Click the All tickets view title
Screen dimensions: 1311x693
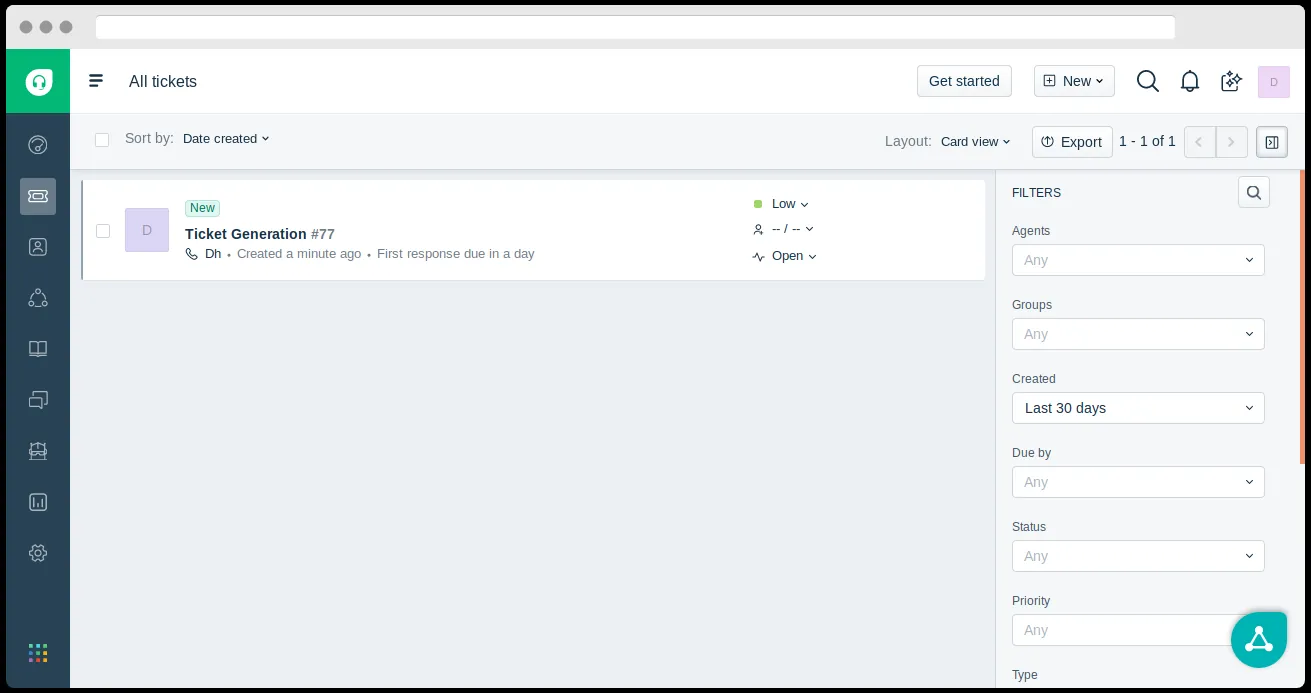click(x=163, y=82)
